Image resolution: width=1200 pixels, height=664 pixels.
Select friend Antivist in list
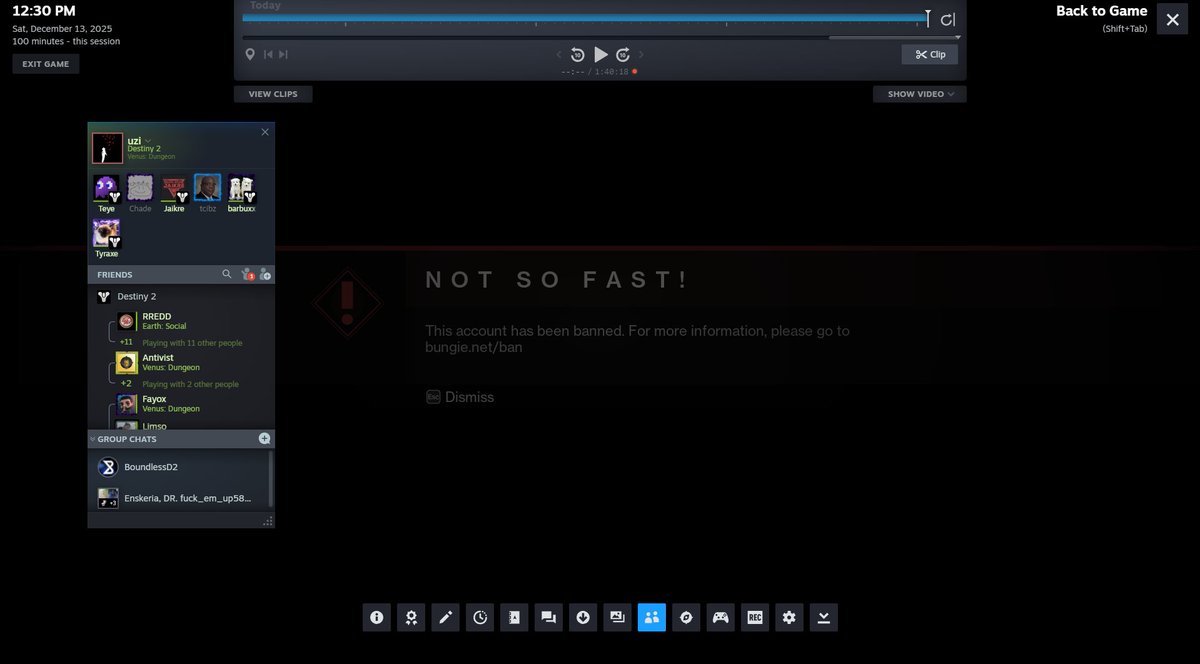180,362
